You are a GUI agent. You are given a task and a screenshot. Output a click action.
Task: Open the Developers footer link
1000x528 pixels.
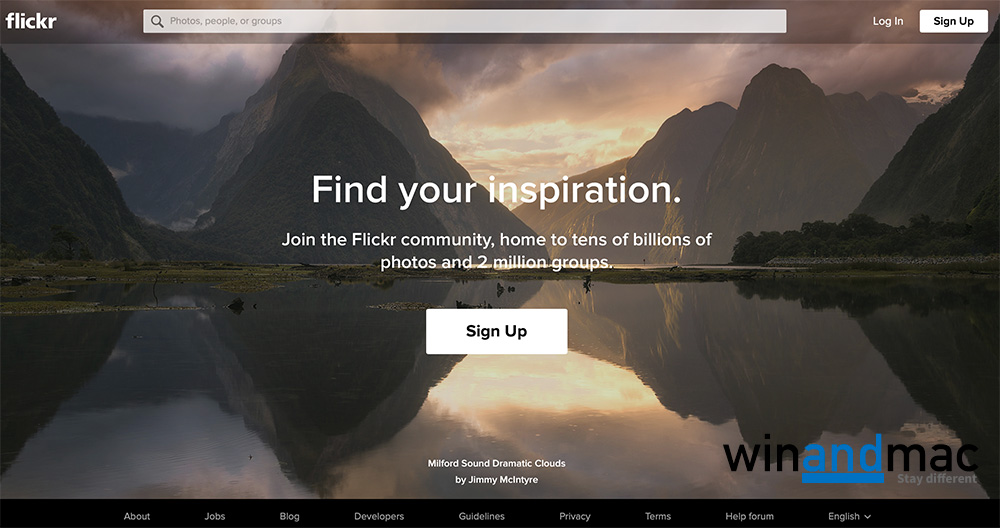[379, 517]
